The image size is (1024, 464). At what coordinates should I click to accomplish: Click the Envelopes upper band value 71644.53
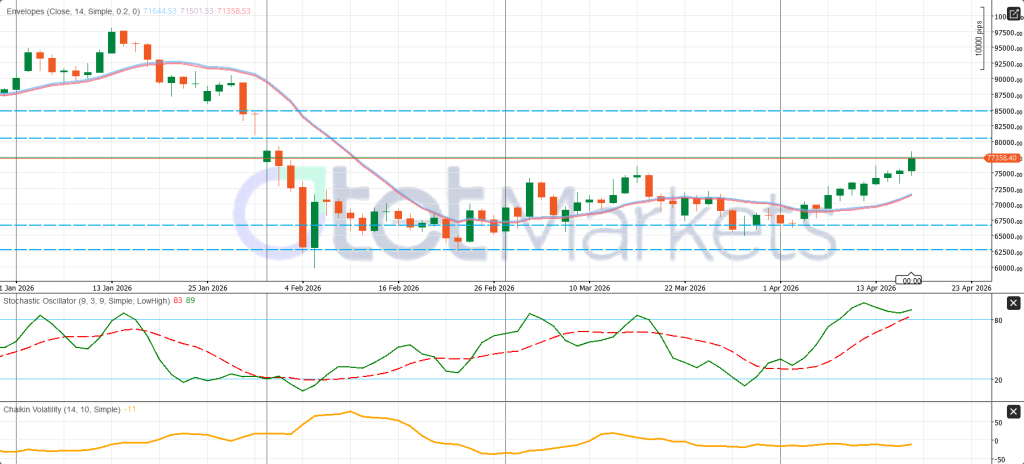[x=189, y=9]
